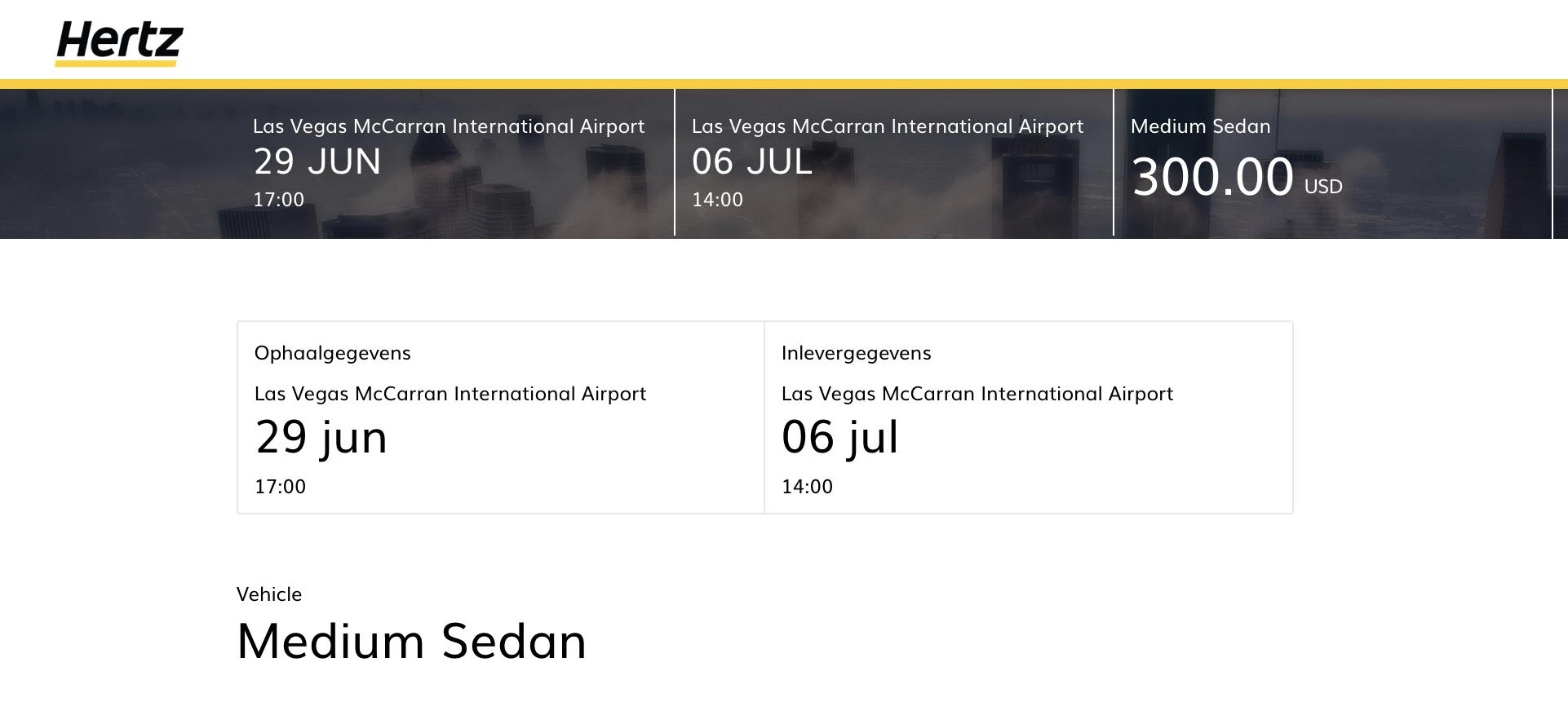
Task: Click the 17:00 pickup time in banner
Action: click(x=278, y=200)
